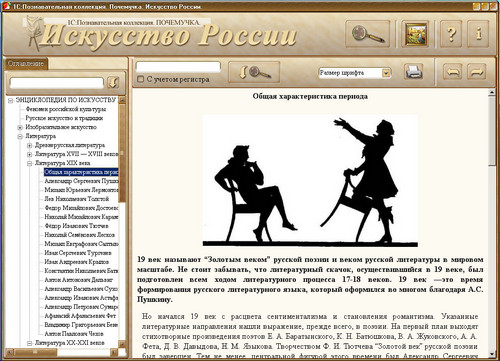Open "Феномен российской культуры" in the tree

66,109
